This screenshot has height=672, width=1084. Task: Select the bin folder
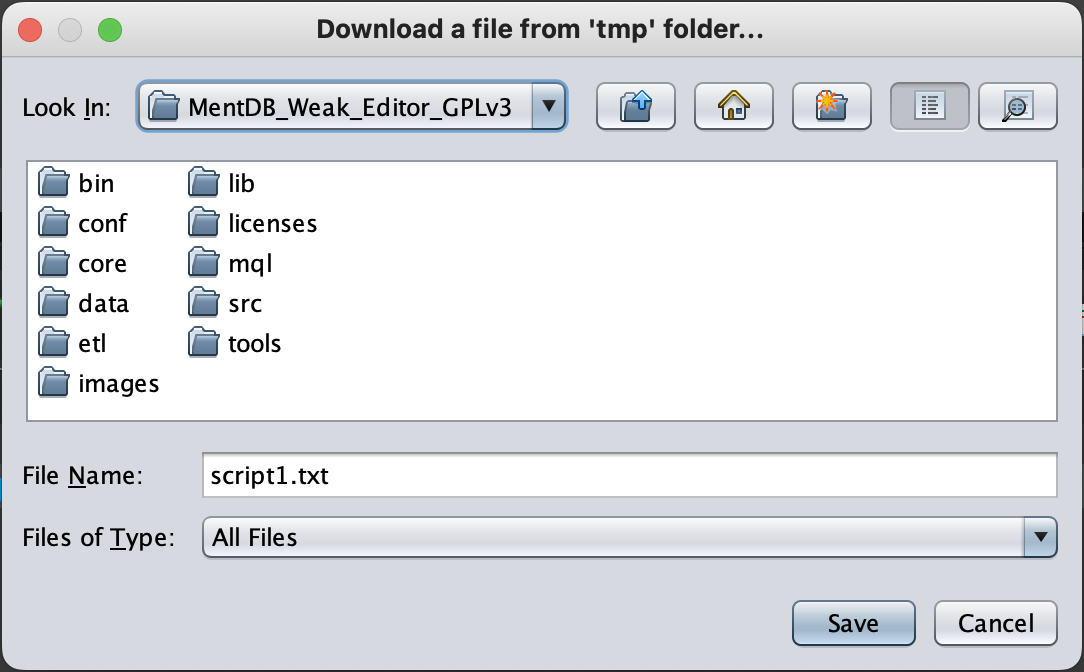[x=96, y=184]
